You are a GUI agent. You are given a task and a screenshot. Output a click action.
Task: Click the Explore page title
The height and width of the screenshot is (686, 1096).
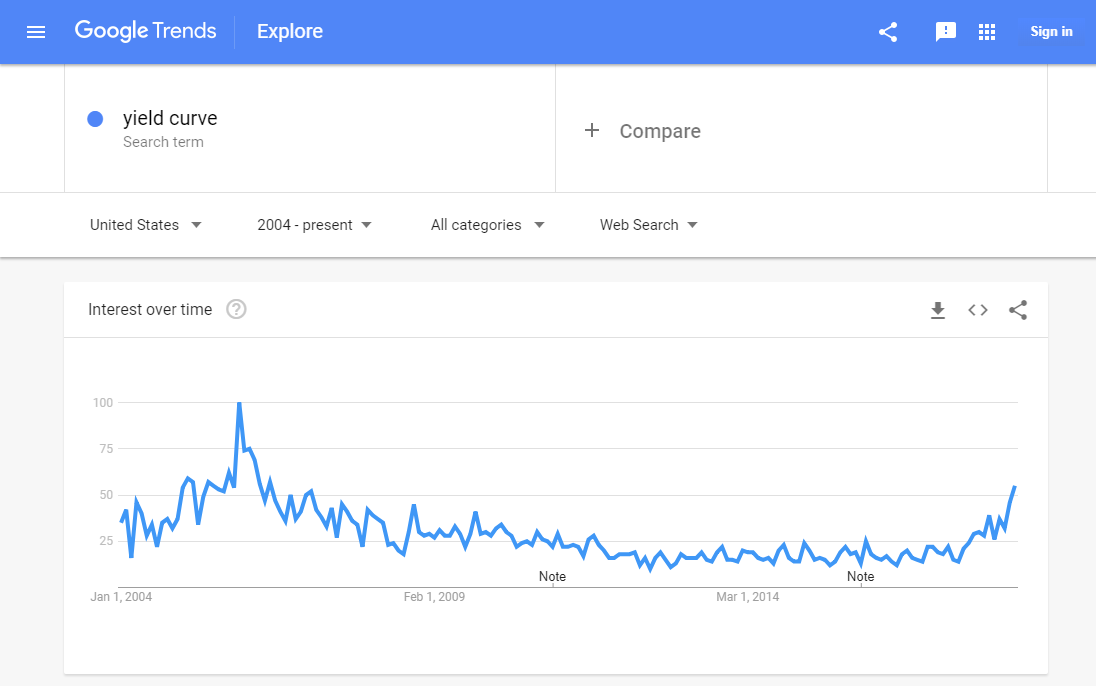pyautogui.click(x=290, y=32)
